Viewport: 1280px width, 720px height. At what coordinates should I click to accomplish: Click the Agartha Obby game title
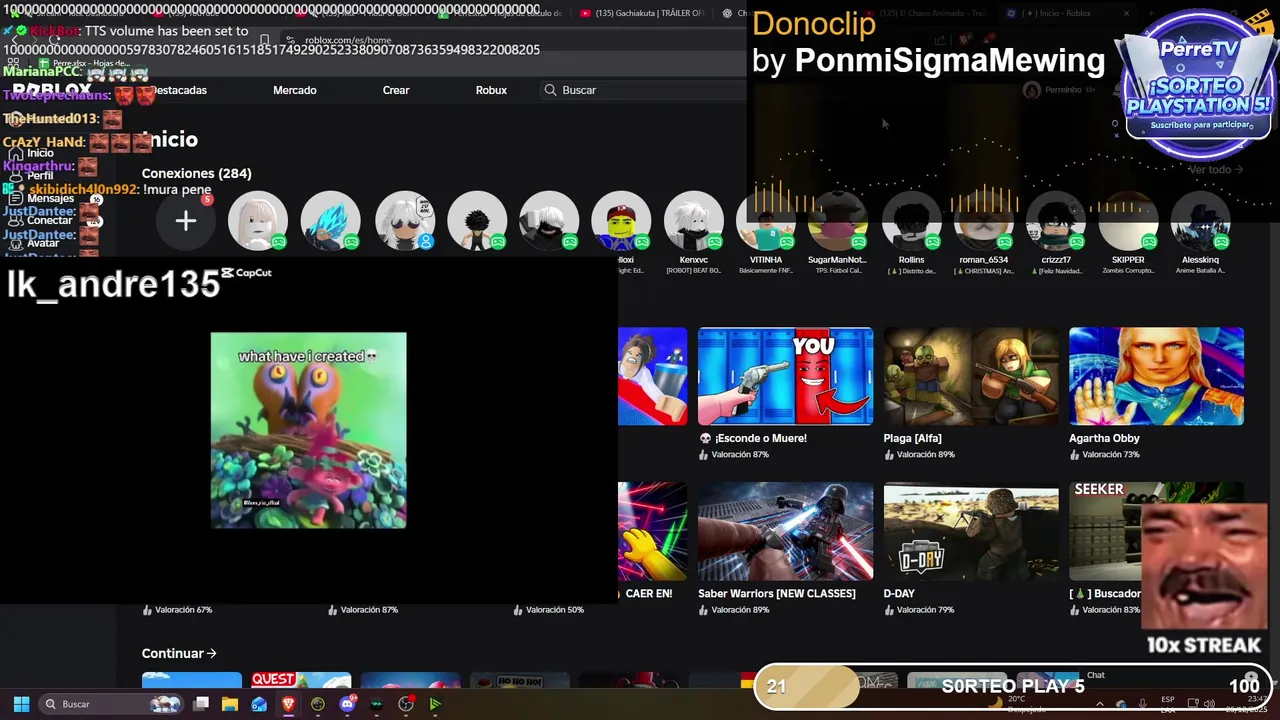point(1104,438)
